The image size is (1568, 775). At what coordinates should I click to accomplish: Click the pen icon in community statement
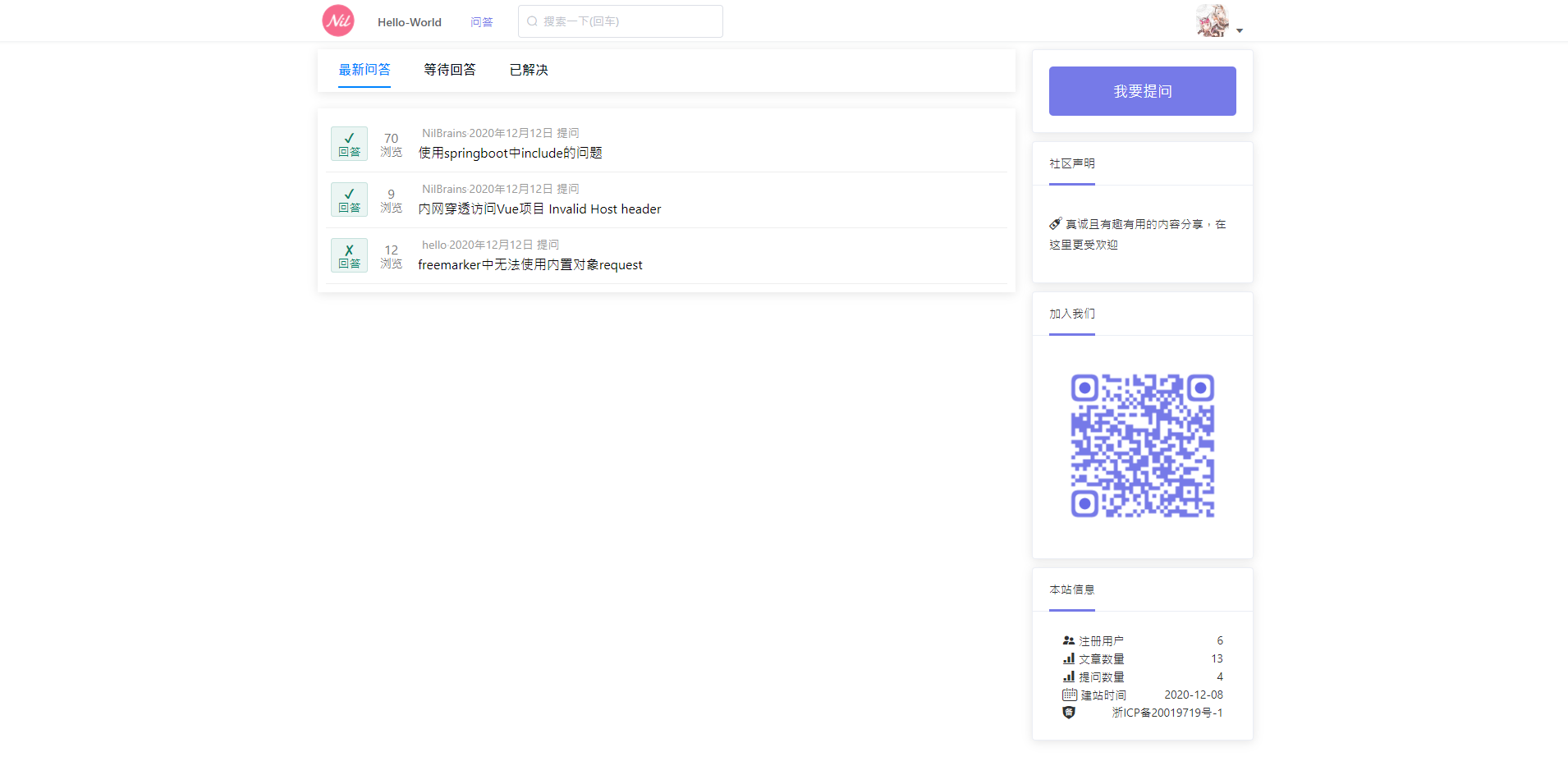click(x=1056, y=223)
